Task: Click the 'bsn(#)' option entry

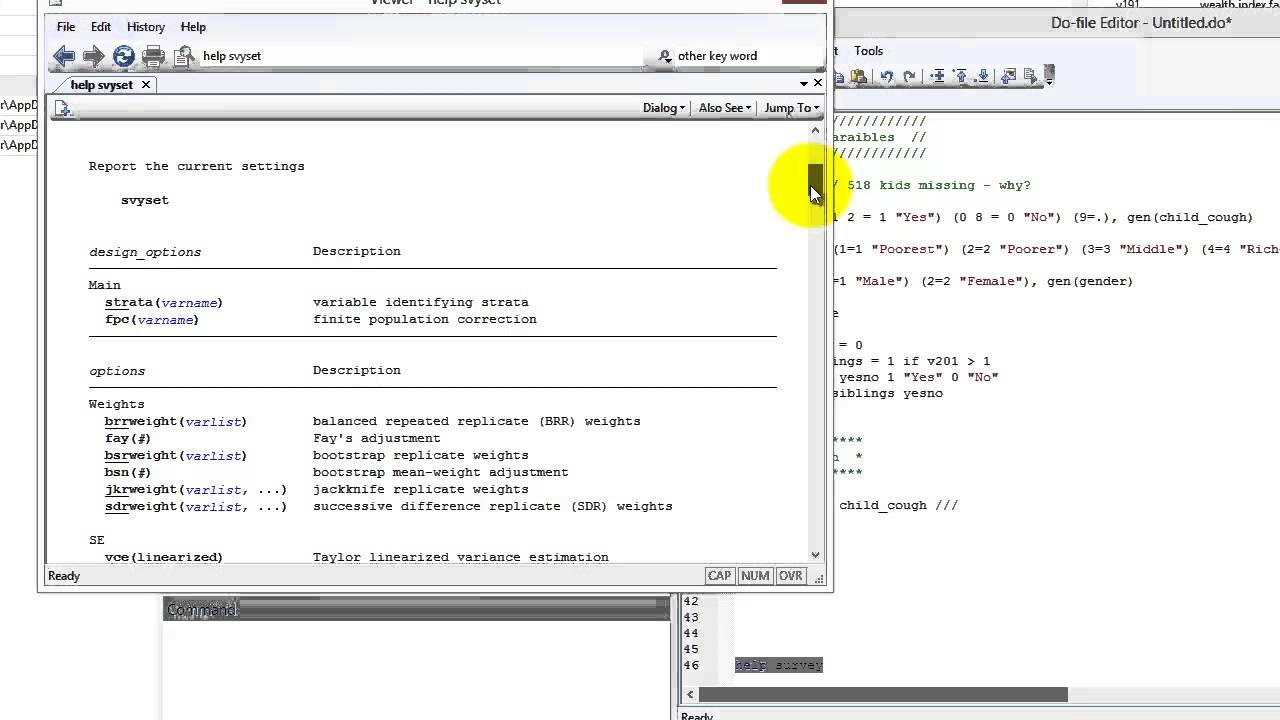Action: (x=128, y=472)
